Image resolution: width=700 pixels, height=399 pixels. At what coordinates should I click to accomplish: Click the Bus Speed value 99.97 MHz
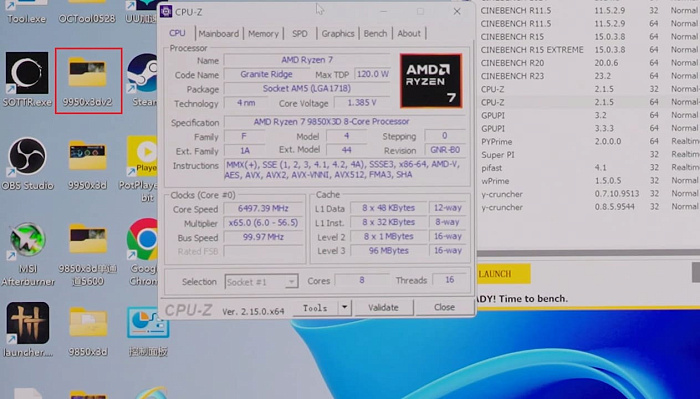click(263, 237)
